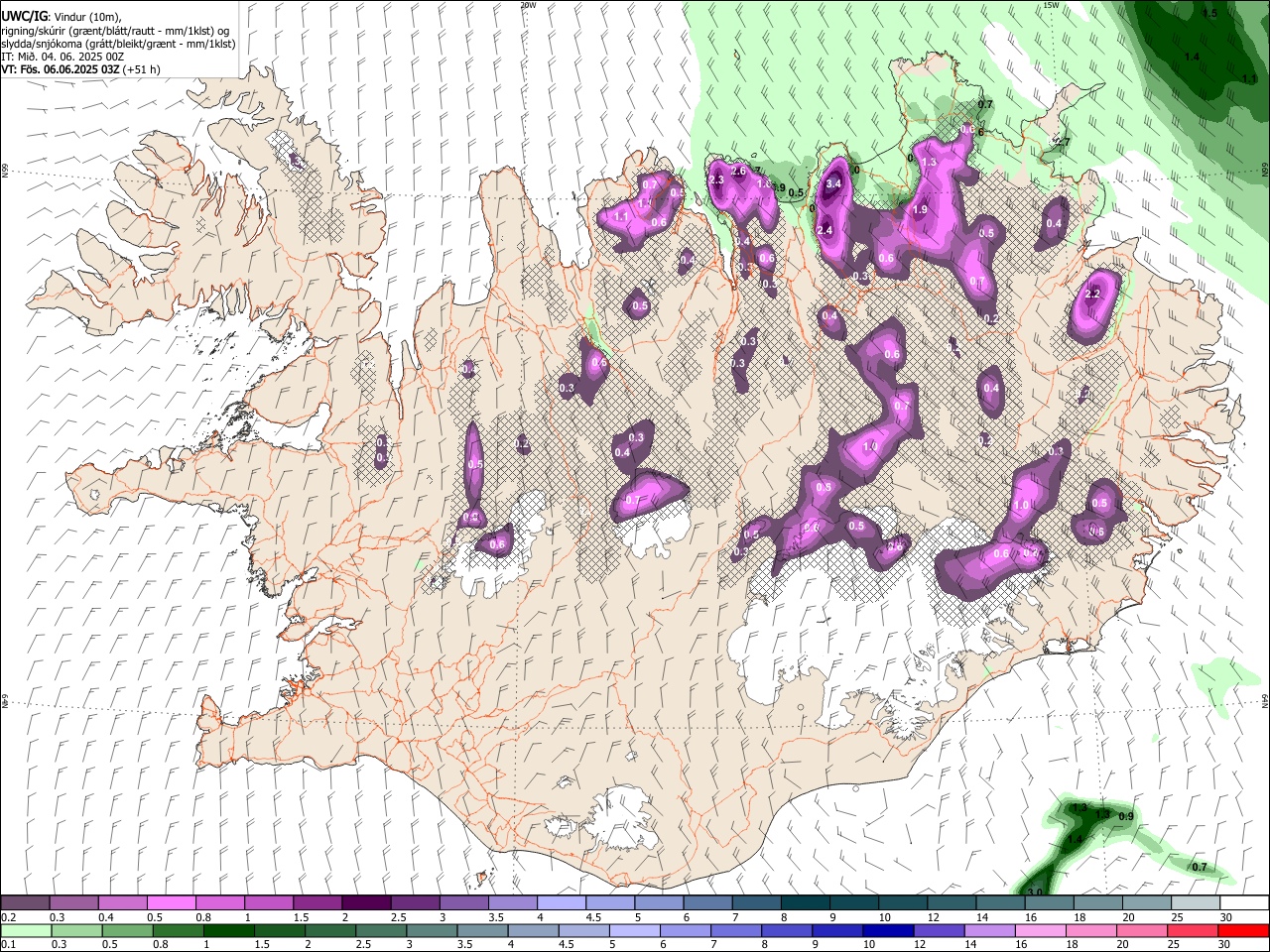Select the 0.5 swatch in the rain scale
The height and width of the screenshot is (952, 1270).
click(129, 930)
